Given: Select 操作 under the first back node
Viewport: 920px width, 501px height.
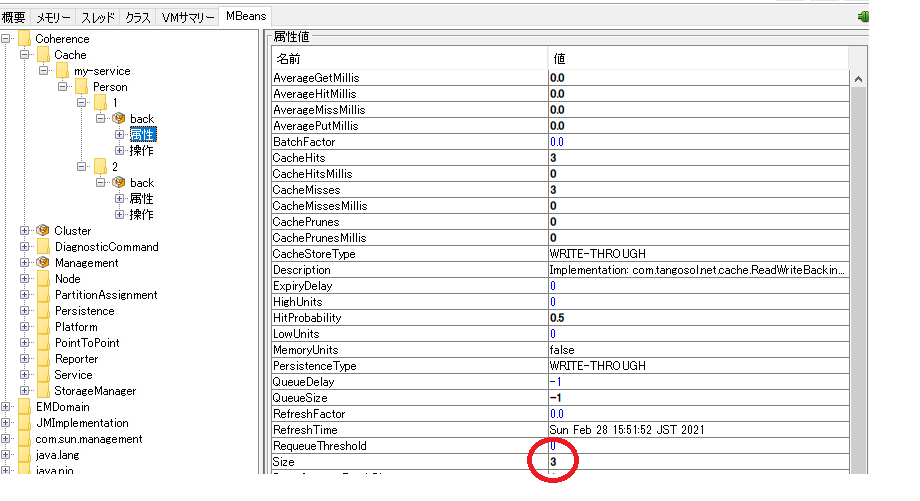Looking at the screenshot, I should (141, 151).
